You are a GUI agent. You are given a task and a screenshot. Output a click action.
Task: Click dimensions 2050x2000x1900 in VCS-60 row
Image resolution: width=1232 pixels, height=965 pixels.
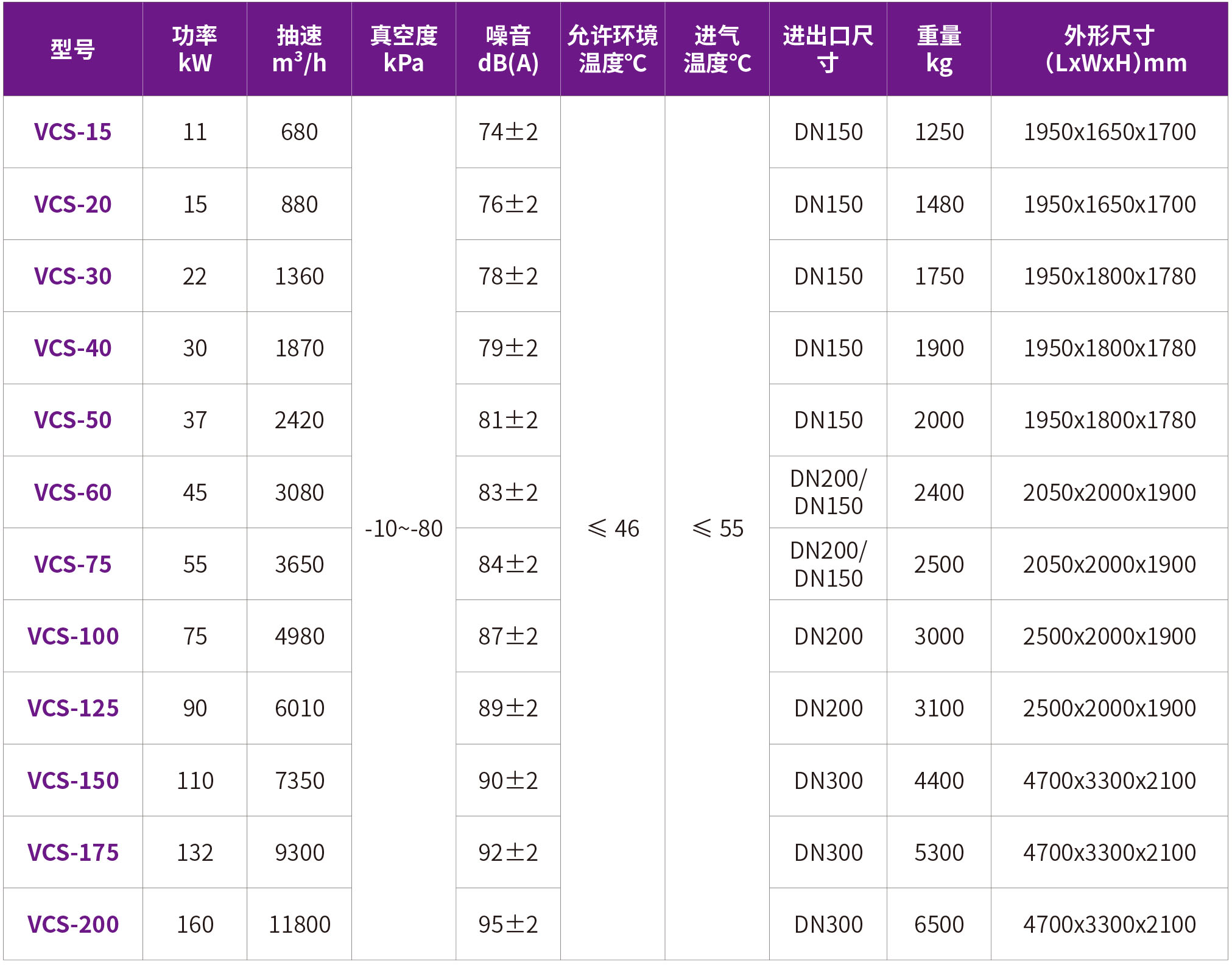click(1110, 493)
